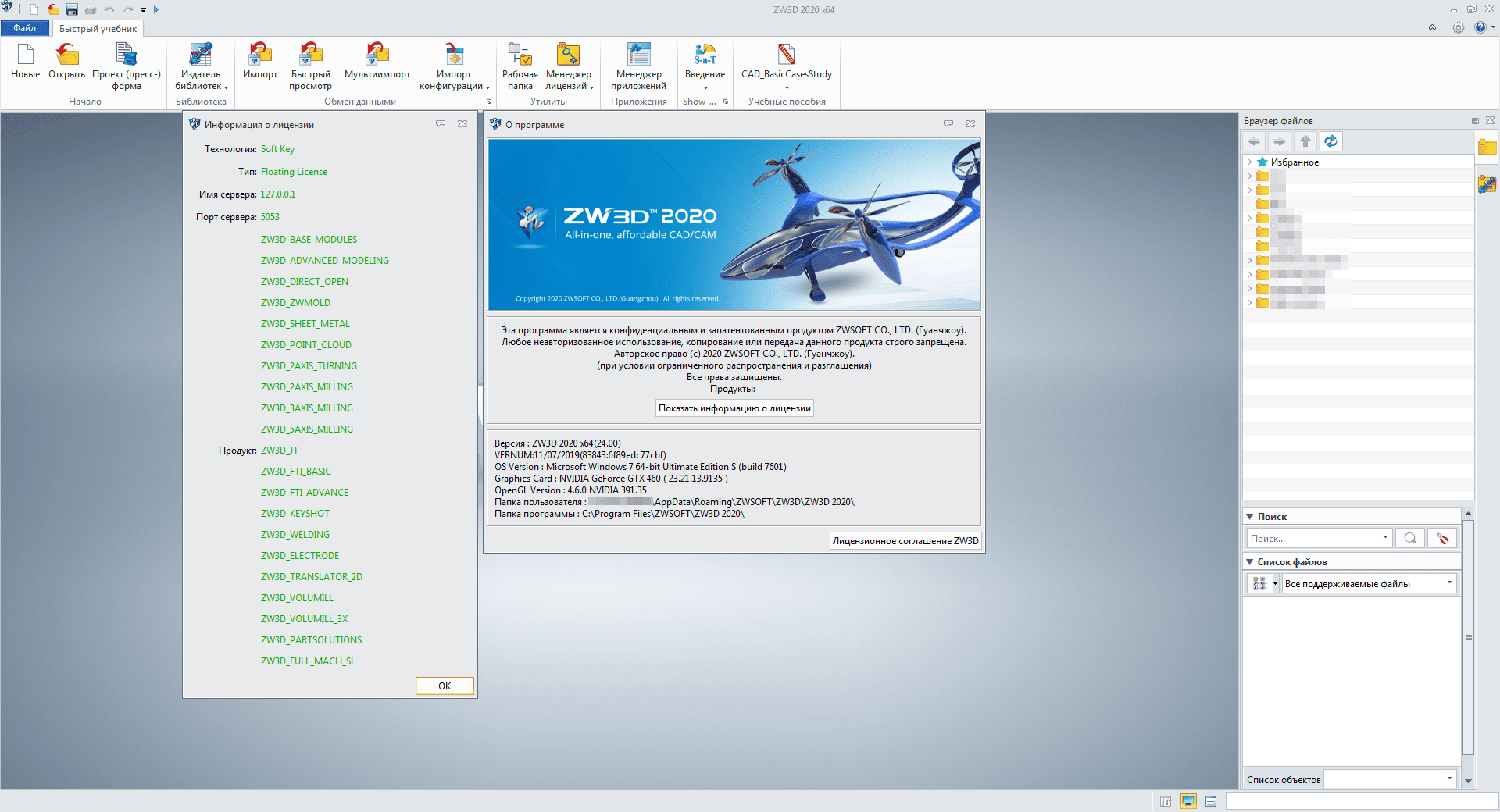Click the right panel vertical scrollbar
Viewport: 1500px width, 812px height.
[x=1468, y=638]
